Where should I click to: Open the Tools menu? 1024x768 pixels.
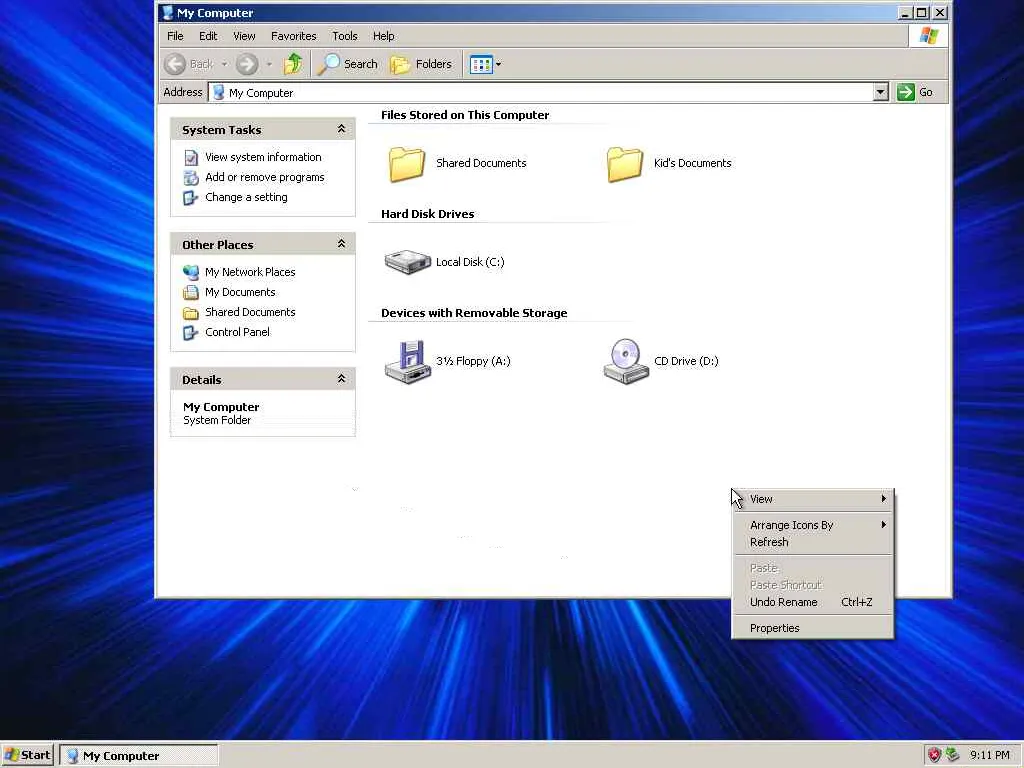tap(345, 36)
